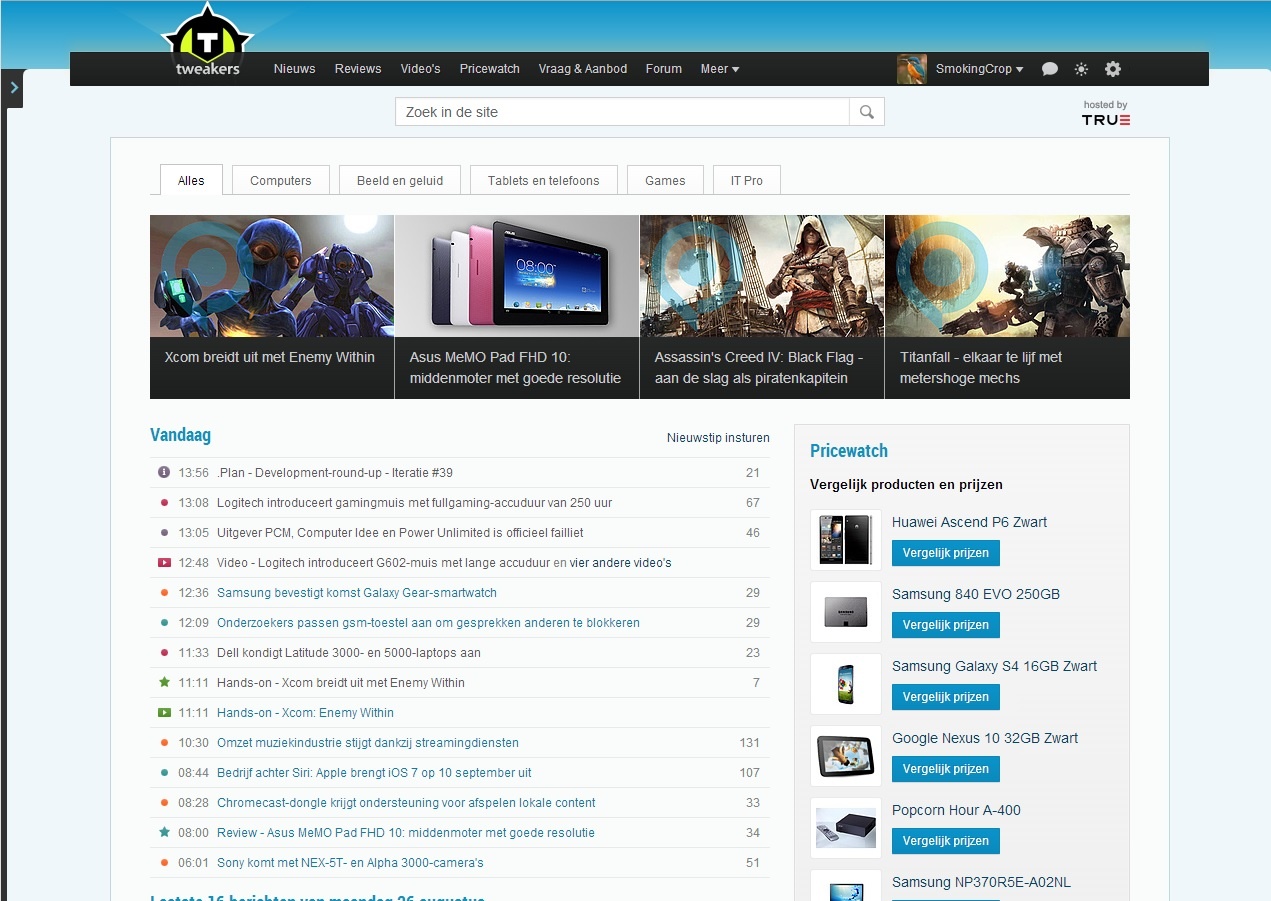Open Samsung NP370R5E-A02NL product link
The image size is (1271, 901).
[981, 882]
